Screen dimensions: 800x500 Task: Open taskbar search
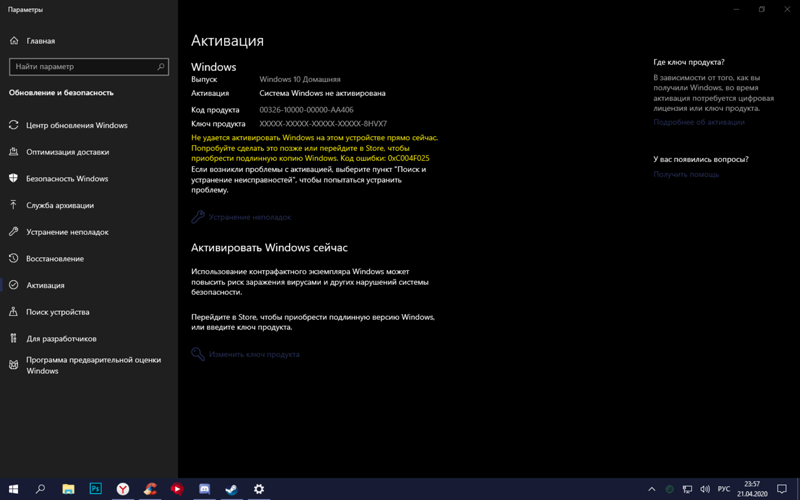point(40,489)
